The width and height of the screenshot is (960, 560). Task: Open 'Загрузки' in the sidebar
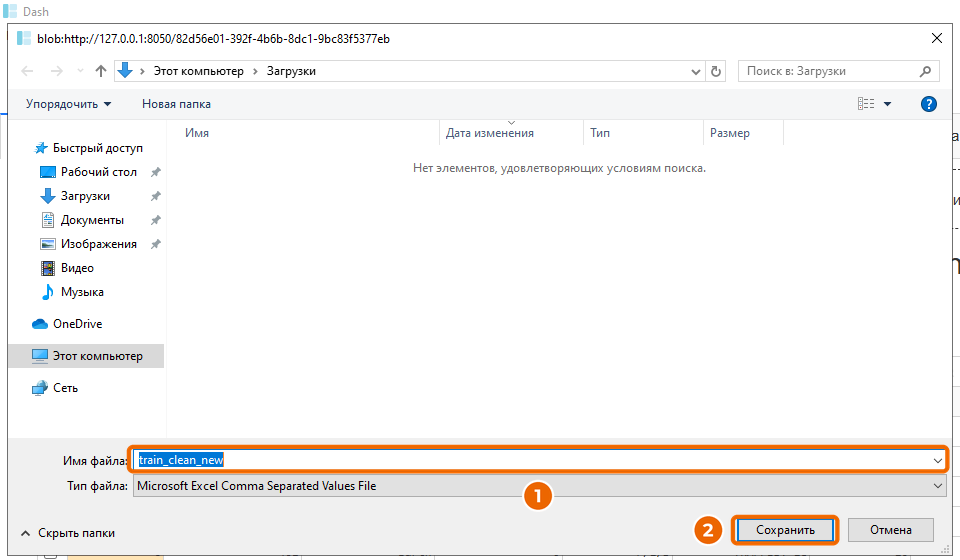(x=84, y=196)
